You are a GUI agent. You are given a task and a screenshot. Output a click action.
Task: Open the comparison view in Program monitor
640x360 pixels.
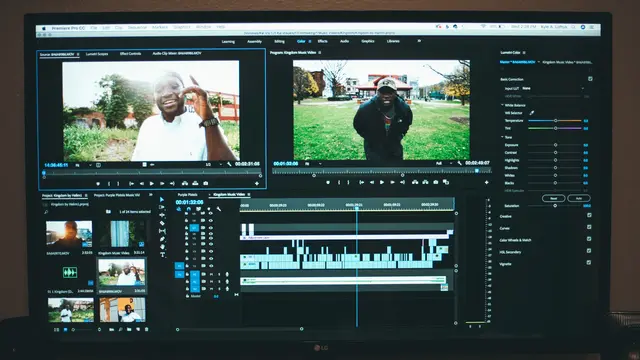(x=446, y=182)
